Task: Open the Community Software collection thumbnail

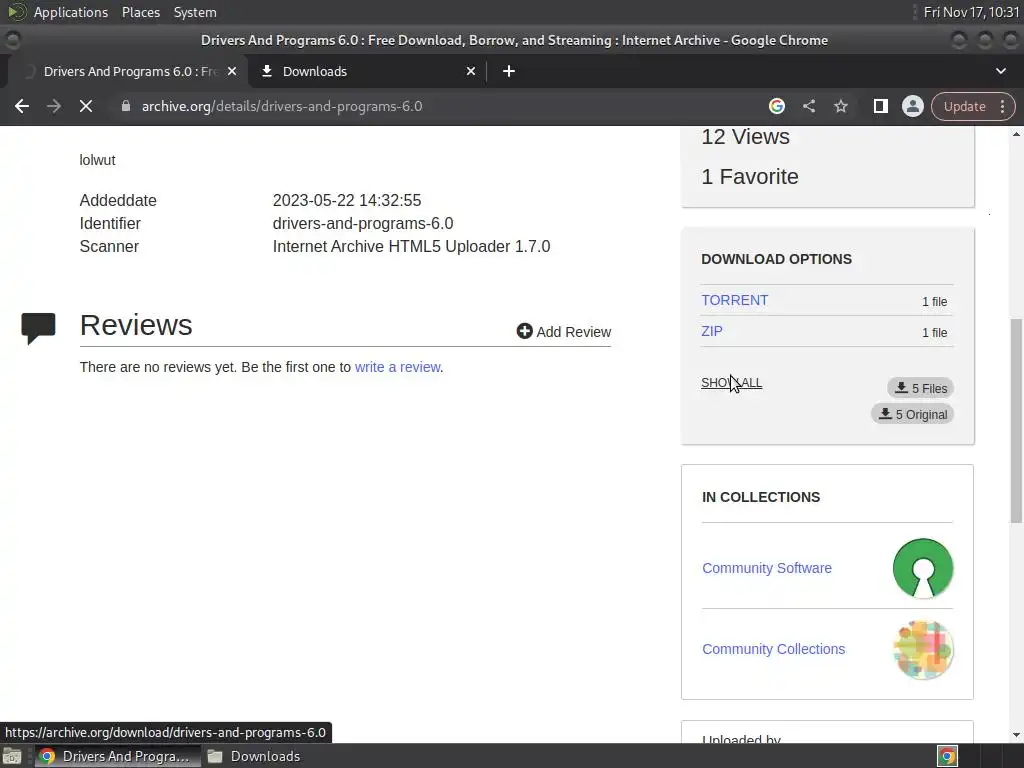Action: tap(923, 568)
